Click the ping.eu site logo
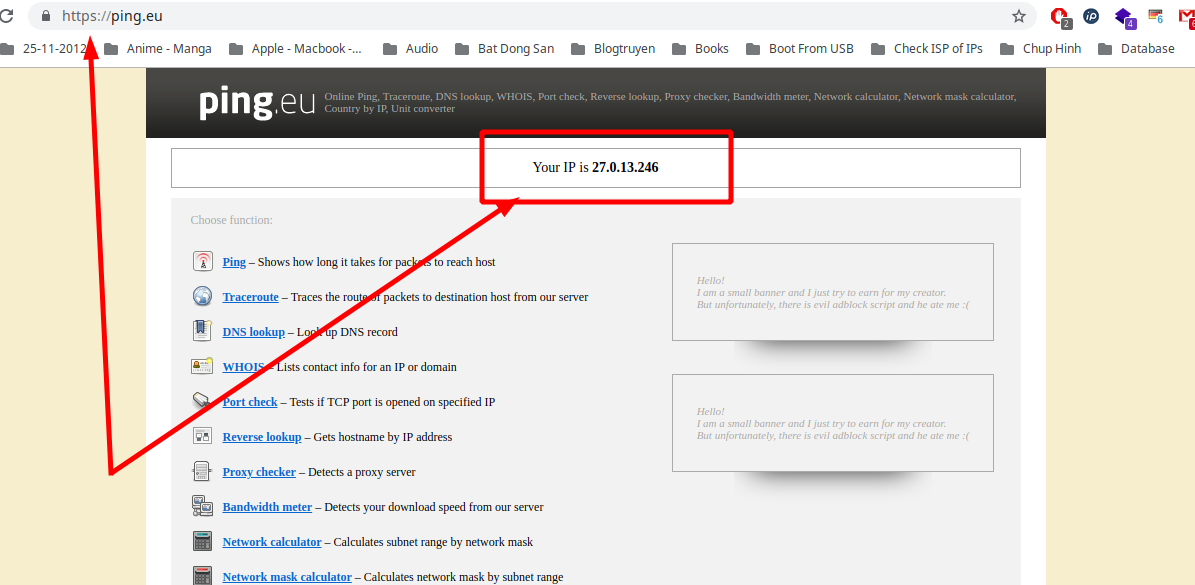The height and width of the screenshot is (585, 1195). pos(257,103)
